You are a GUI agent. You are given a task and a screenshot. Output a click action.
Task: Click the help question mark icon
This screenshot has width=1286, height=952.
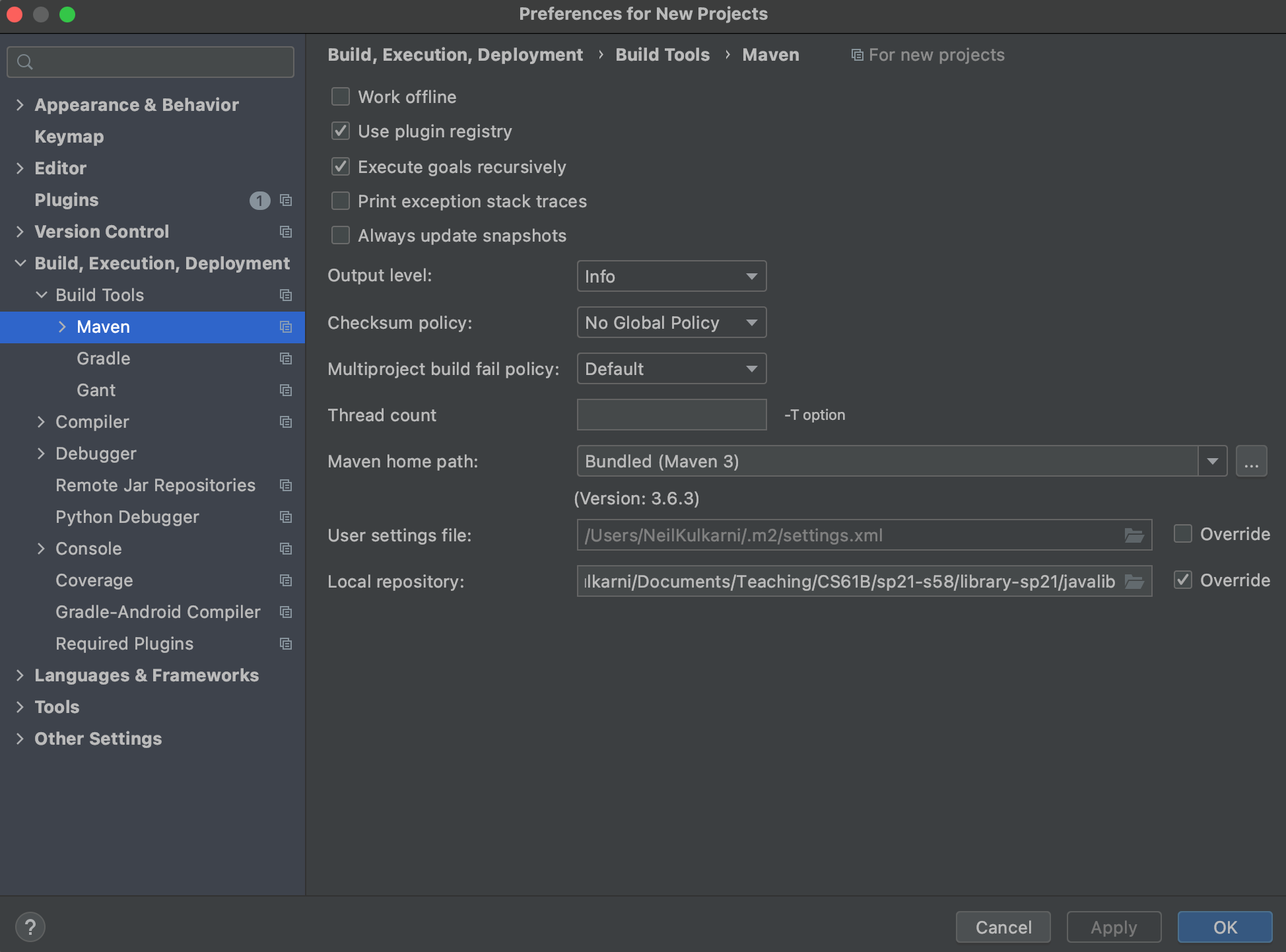click(30, 926)
